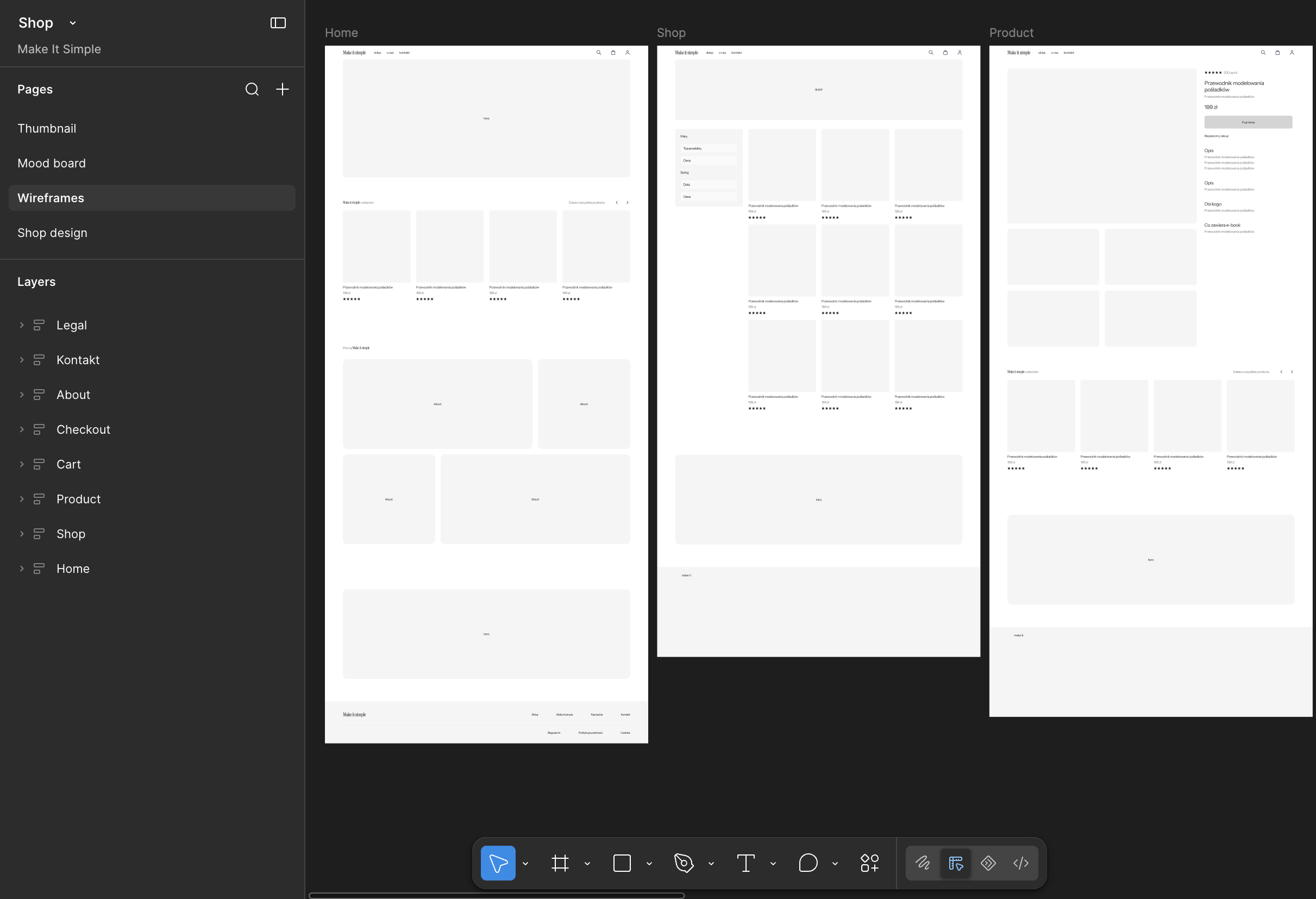Switch to Design mode in toolbar
This screenshot has width=1316, height=899.
click(x=956, y=863)
